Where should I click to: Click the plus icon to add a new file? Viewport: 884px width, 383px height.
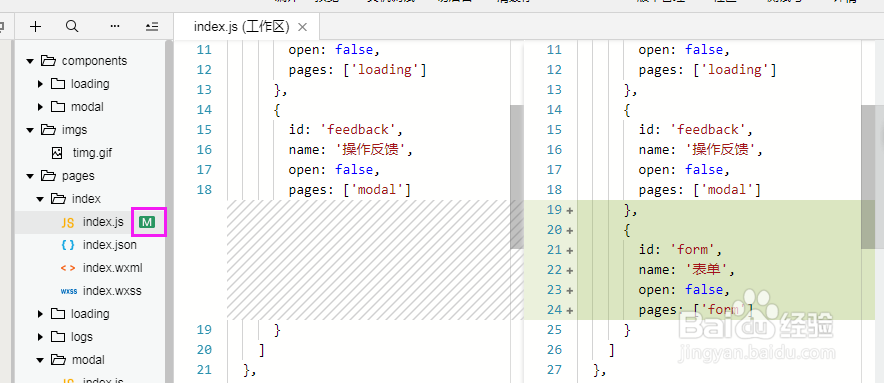(x=36, y=26)
